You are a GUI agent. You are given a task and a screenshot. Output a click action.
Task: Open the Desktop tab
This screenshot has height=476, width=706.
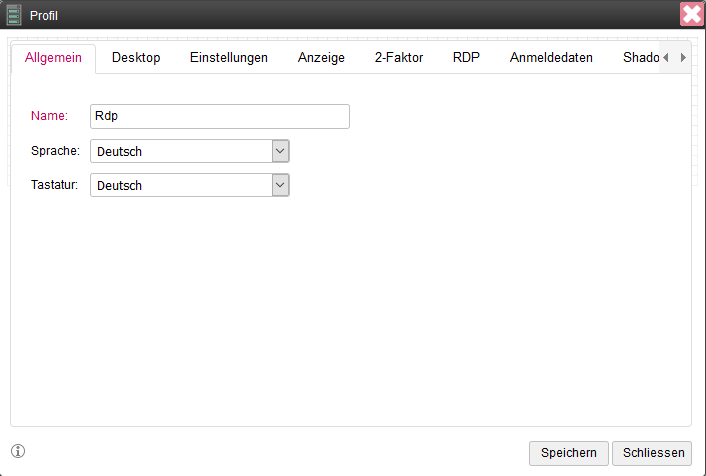point(136,58)
